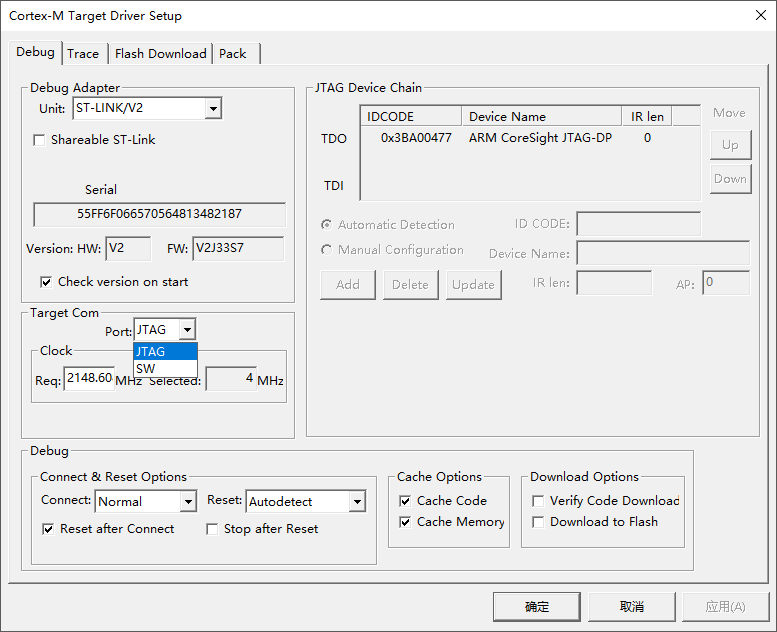Click the Req clock frequency field

click(89, 379)
